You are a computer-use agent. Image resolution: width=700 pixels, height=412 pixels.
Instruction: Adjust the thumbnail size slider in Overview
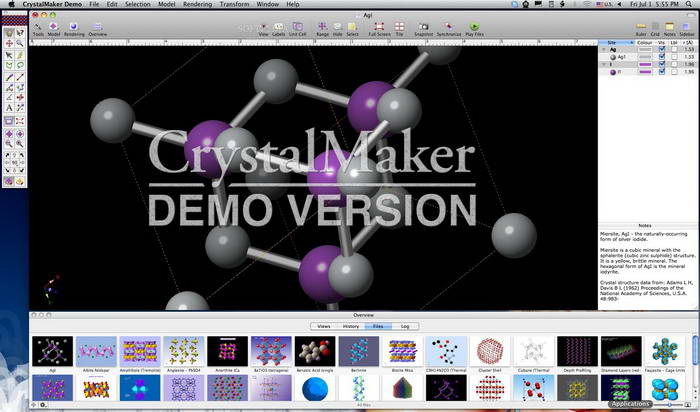[x=670, y=405]
